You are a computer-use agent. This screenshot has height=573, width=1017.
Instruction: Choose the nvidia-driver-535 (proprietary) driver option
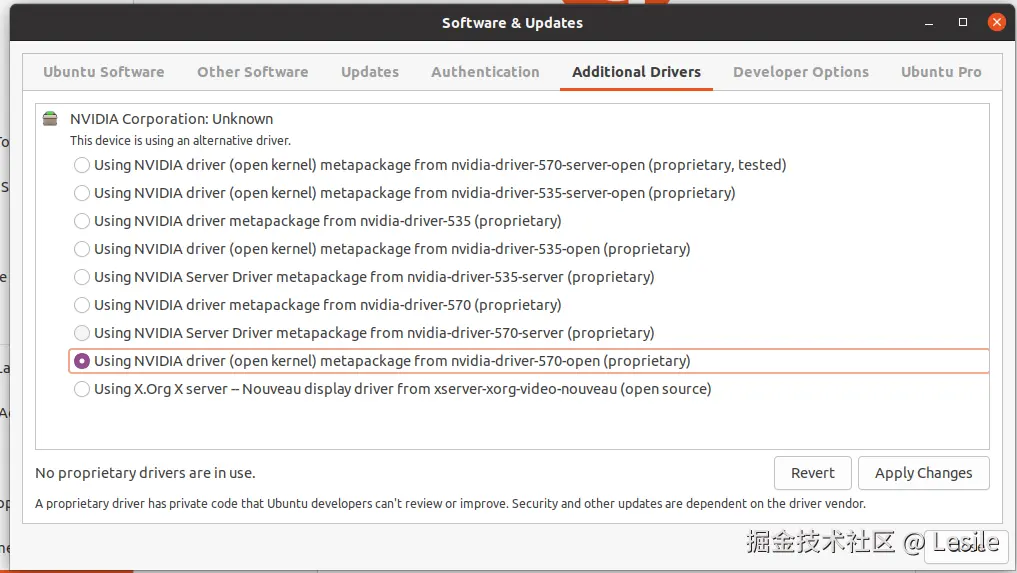[82, 221]
